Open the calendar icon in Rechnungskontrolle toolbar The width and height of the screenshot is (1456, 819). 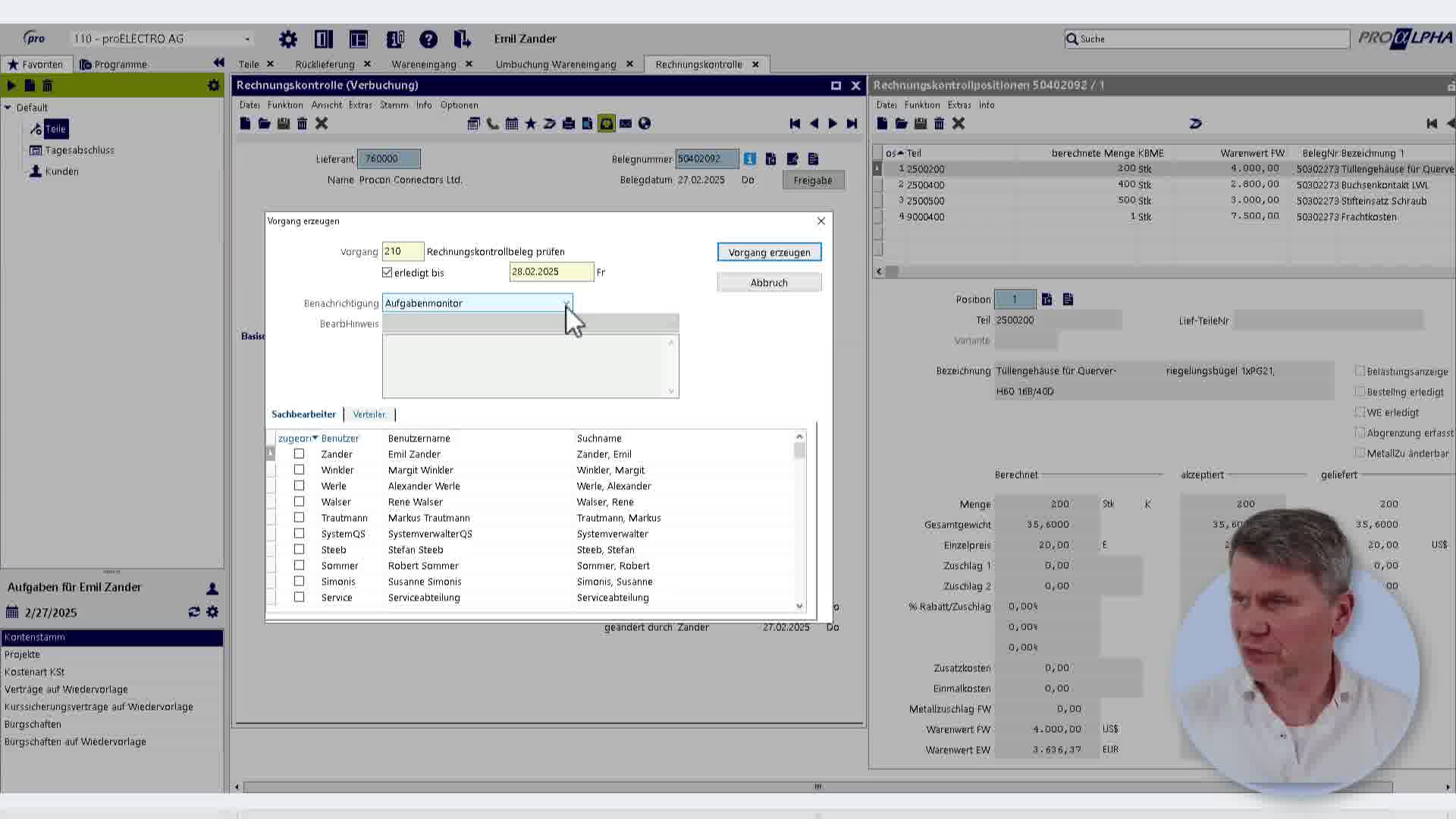pyautogui.click(x=512, y=124)
